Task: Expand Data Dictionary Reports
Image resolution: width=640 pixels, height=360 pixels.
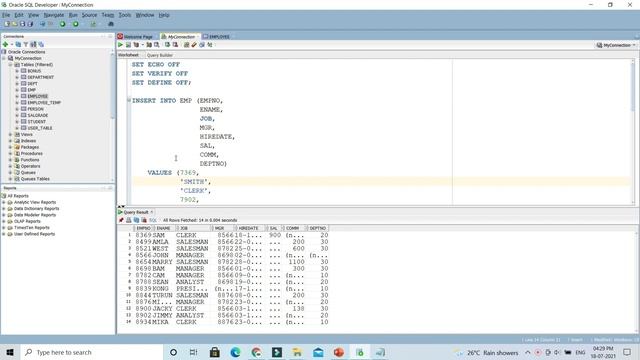Action: click(x=4, y=209)
